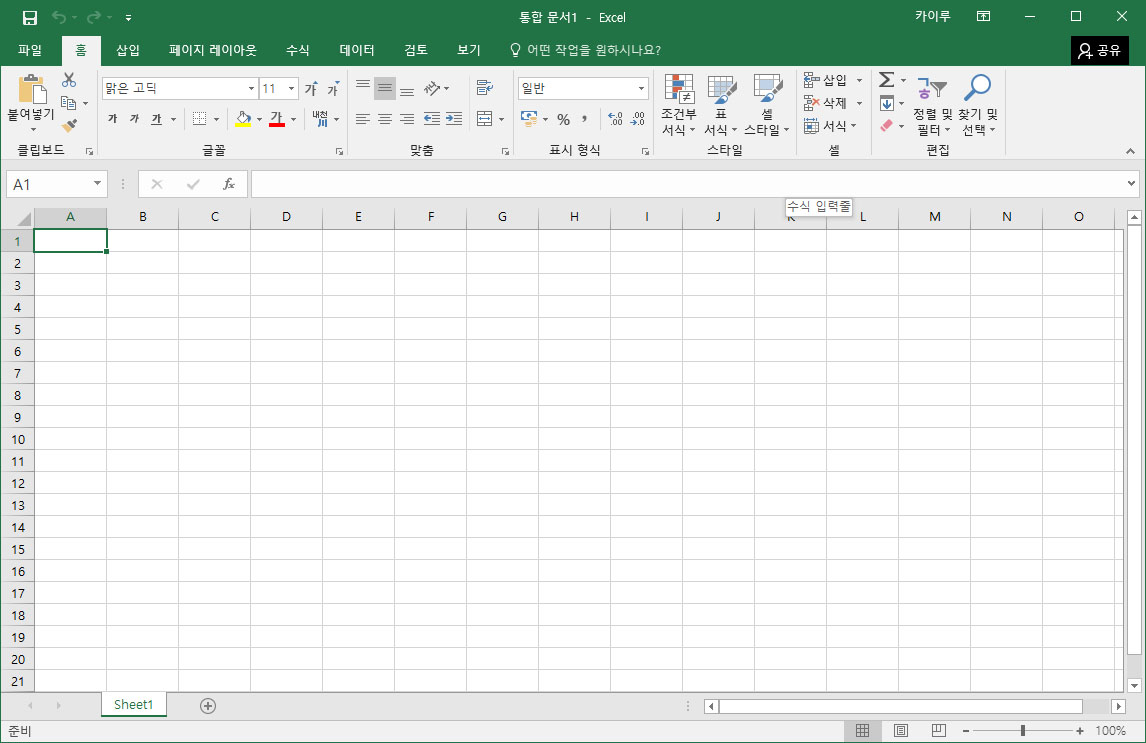Click the yellow fill color button
This screenshot has width=1146, height=743.
click(x=243, y=119)
